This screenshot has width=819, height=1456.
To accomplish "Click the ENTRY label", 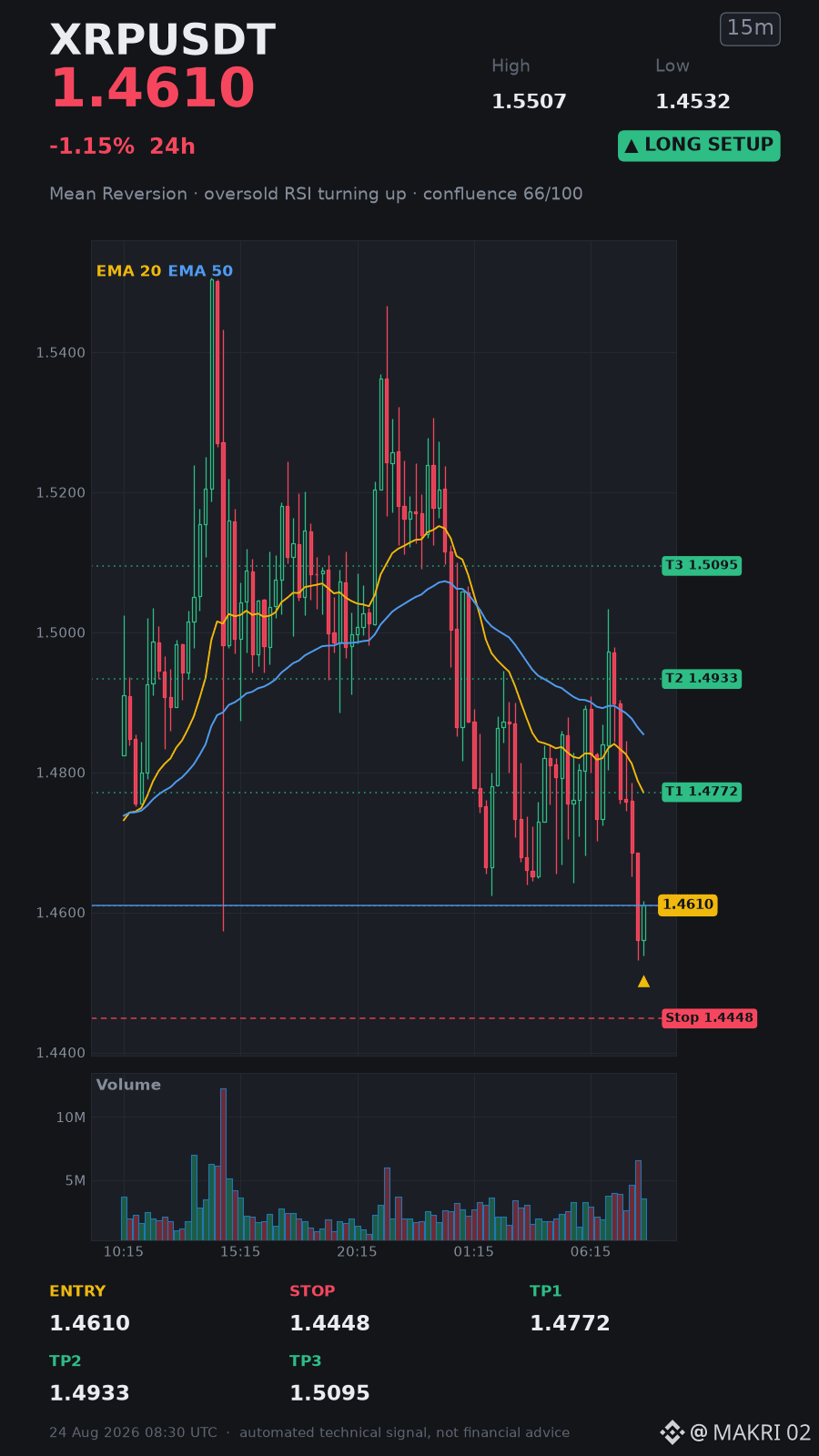I will pyautogui.click(x=77, y=1291).
